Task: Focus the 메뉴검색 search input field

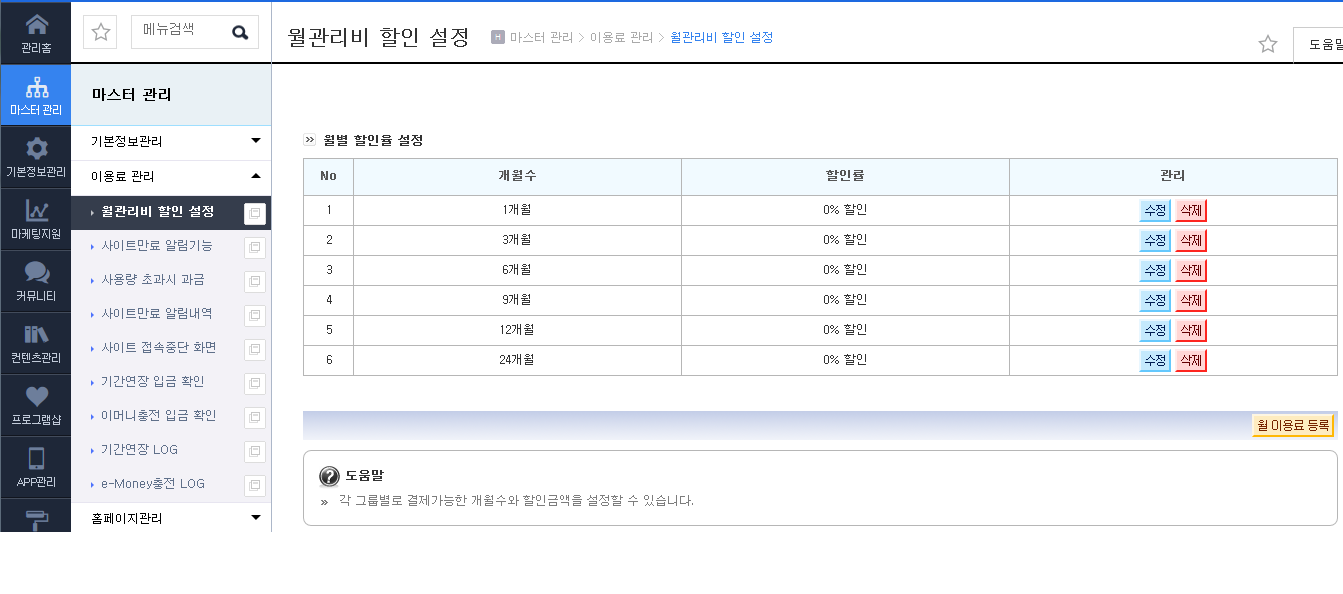Action: [x=180, y=32]
